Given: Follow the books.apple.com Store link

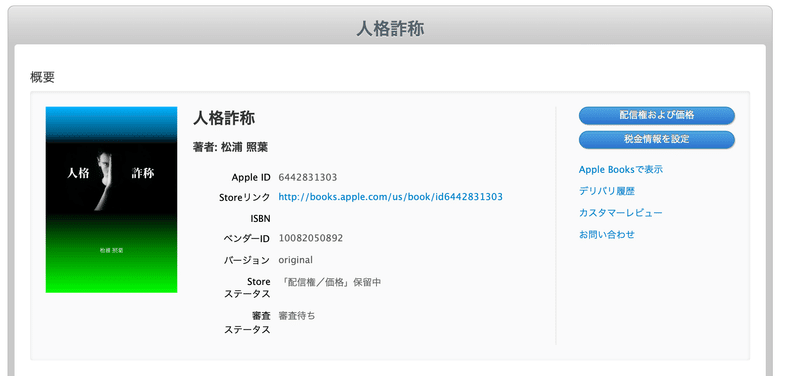Looking at the screenshot, I should point(390,197).
